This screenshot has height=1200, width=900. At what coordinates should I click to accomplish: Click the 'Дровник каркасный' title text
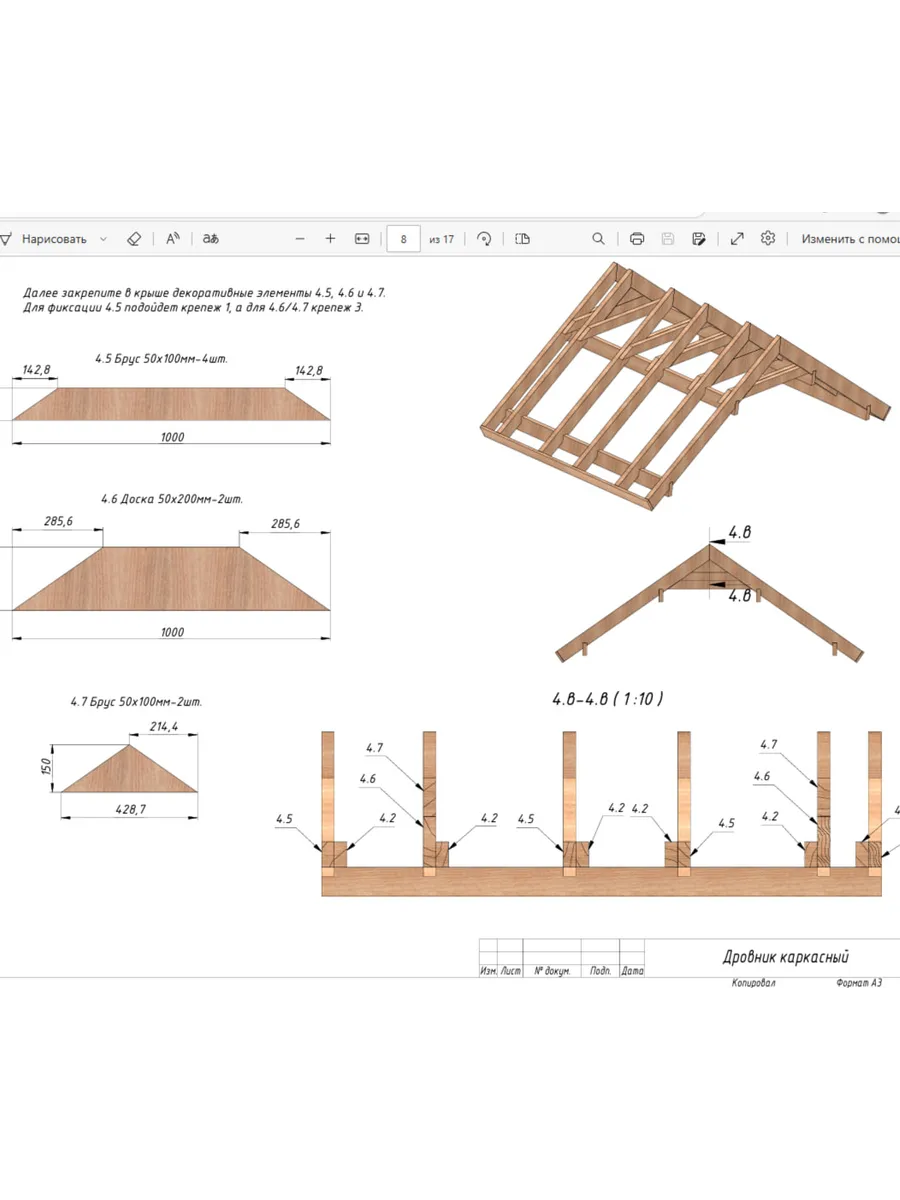click(x=785, y=957)
